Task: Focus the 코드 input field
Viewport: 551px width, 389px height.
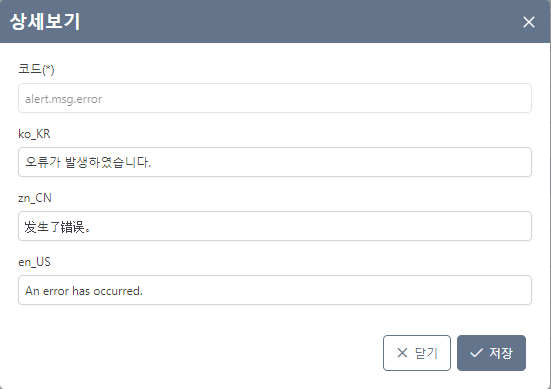Action: pyautogui.click(x=275, y=98)
